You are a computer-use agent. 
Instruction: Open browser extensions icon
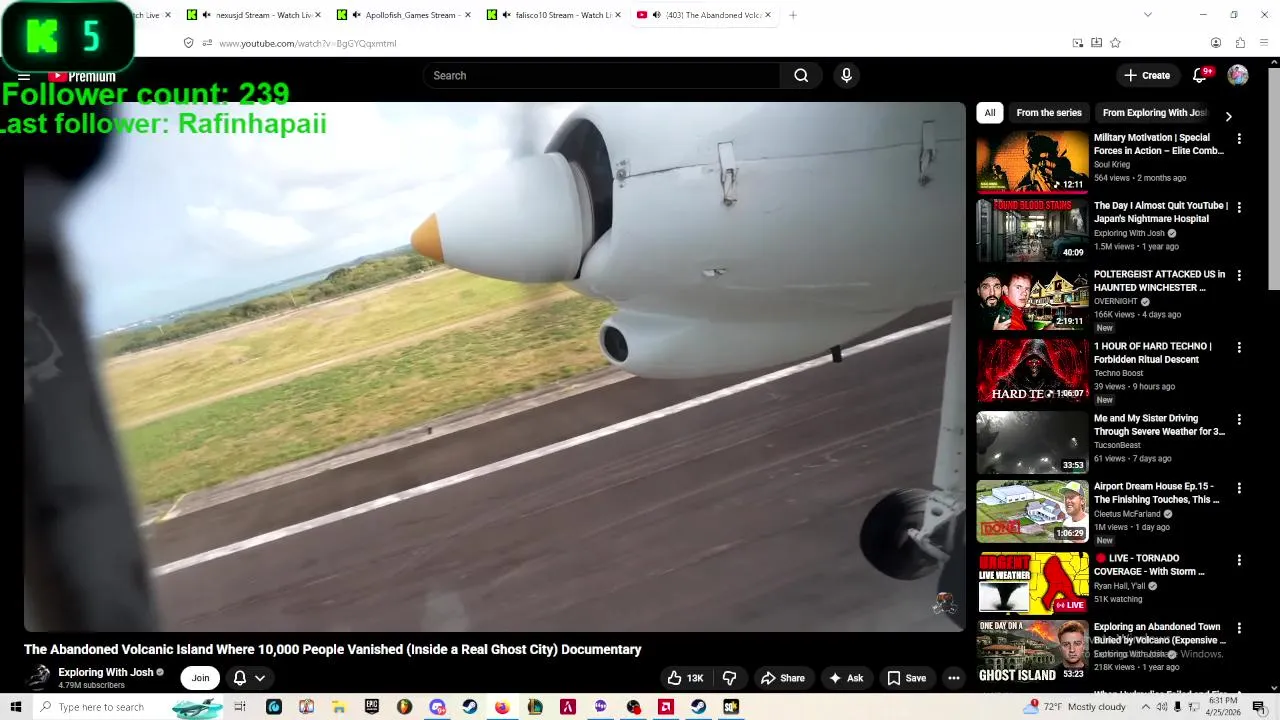click(x=1240, y=43)
